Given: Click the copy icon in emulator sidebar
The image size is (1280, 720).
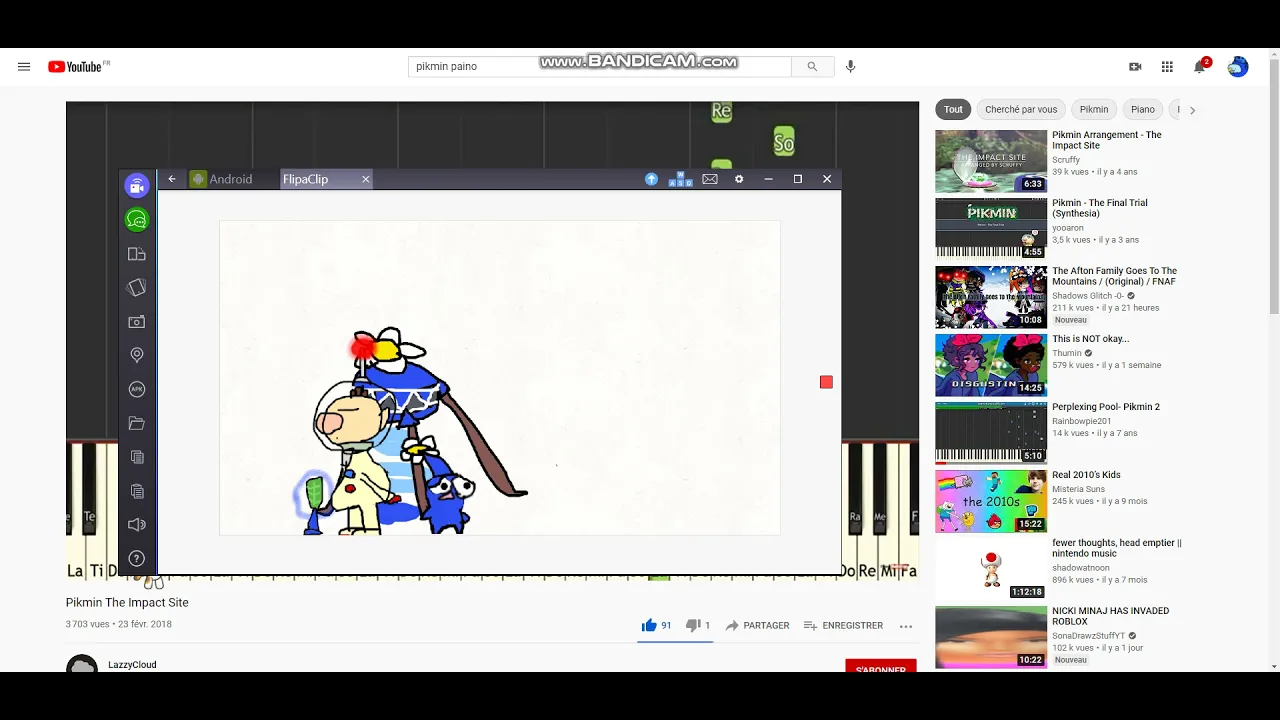Looking at the screenshot, I should pyautogui.click(x=137, y=457).
